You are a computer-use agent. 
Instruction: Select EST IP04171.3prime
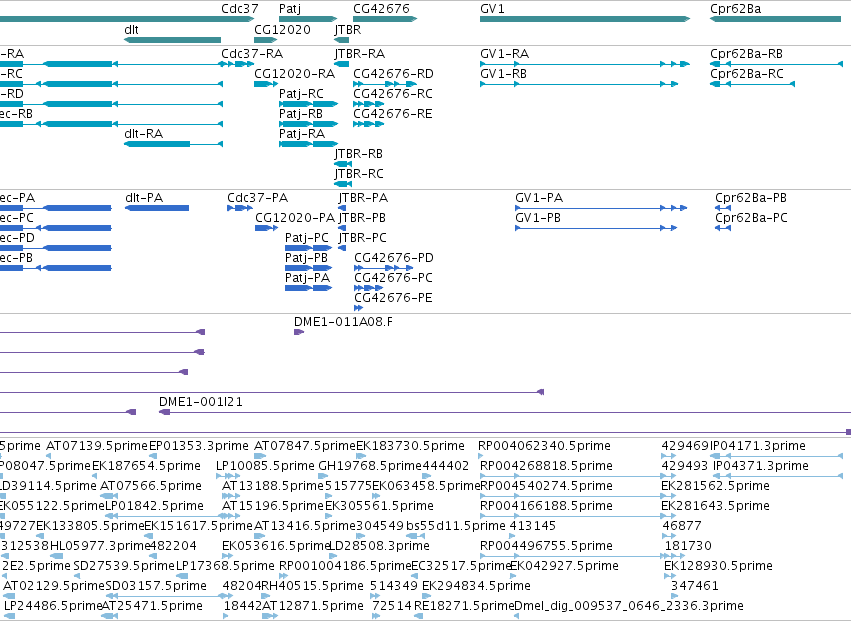tap(758, 446)
